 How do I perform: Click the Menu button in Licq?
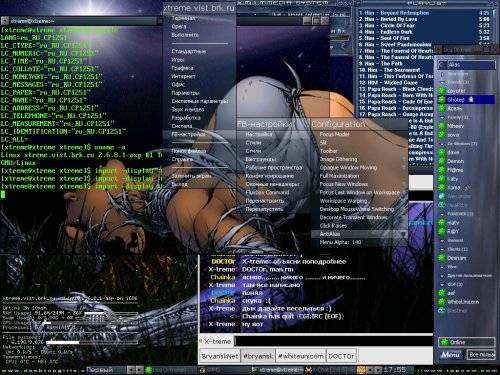[451, 355]
